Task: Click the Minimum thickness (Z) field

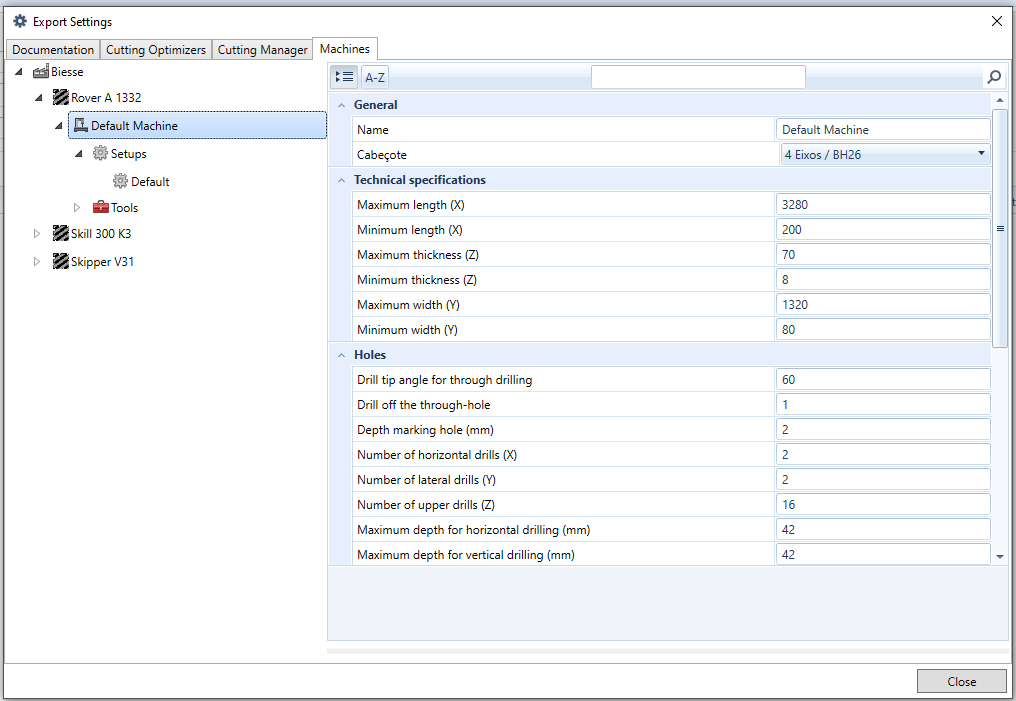Action: coord(883,280)
